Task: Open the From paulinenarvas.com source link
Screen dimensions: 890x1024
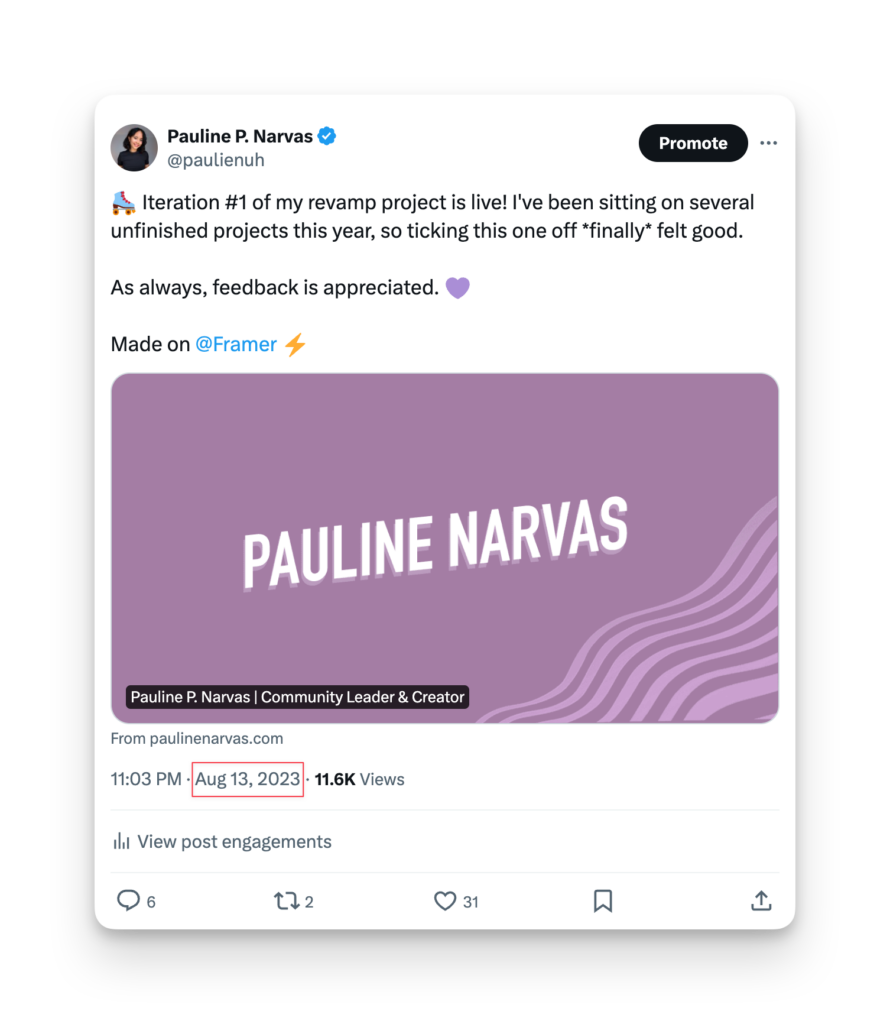Action: click(197, 739)
